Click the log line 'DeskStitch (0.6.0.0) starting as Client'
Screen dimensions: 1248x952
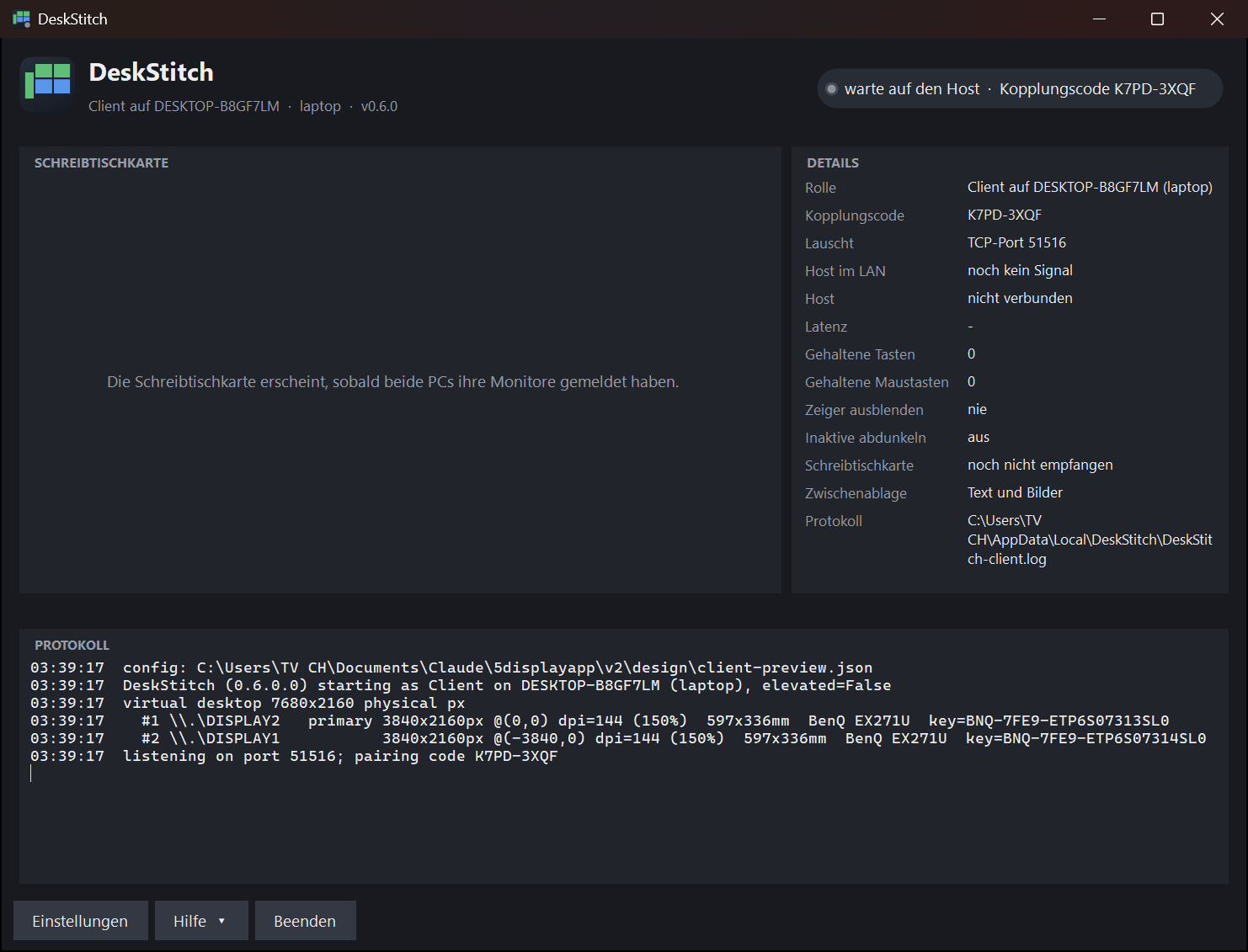(461, 685)
